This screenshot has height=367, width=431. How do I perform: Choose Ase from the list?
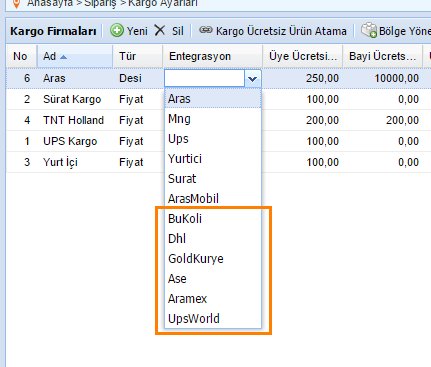213,279
